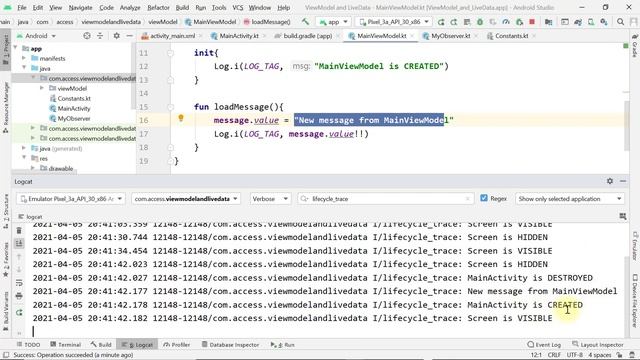Switch to the MainActivity.kt tab
The image size is (640, 360).
(x=238, y=36)
